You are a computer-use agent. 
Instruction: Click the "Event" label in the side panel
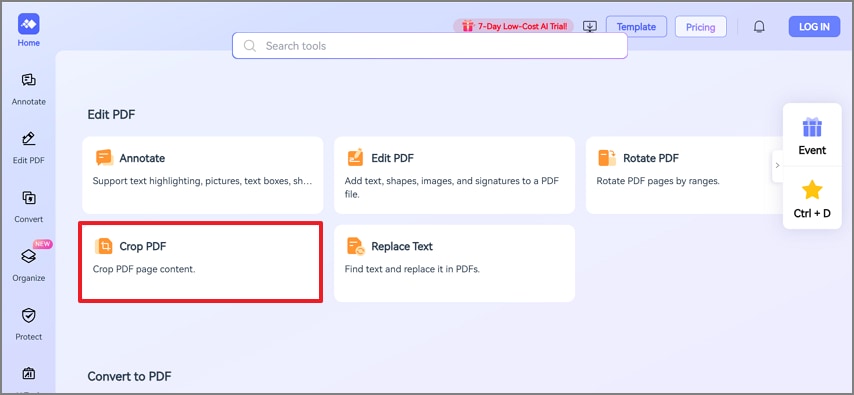[812, 150]
